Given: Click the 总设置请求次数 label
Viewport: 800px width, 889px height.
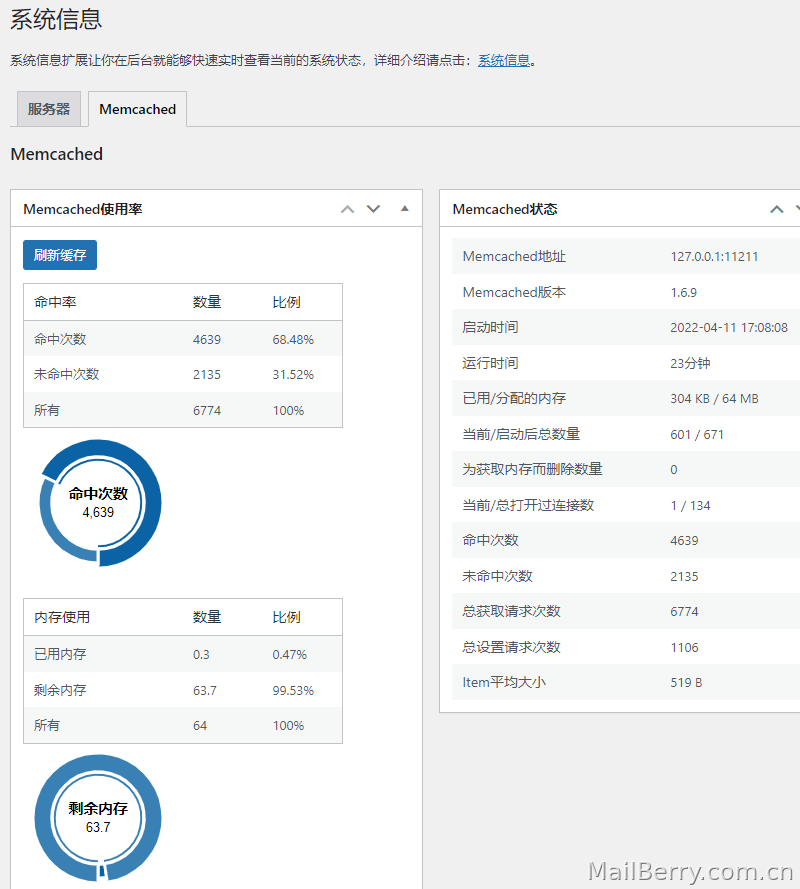Looking at the screenshot, I should [x=511, y=647].
